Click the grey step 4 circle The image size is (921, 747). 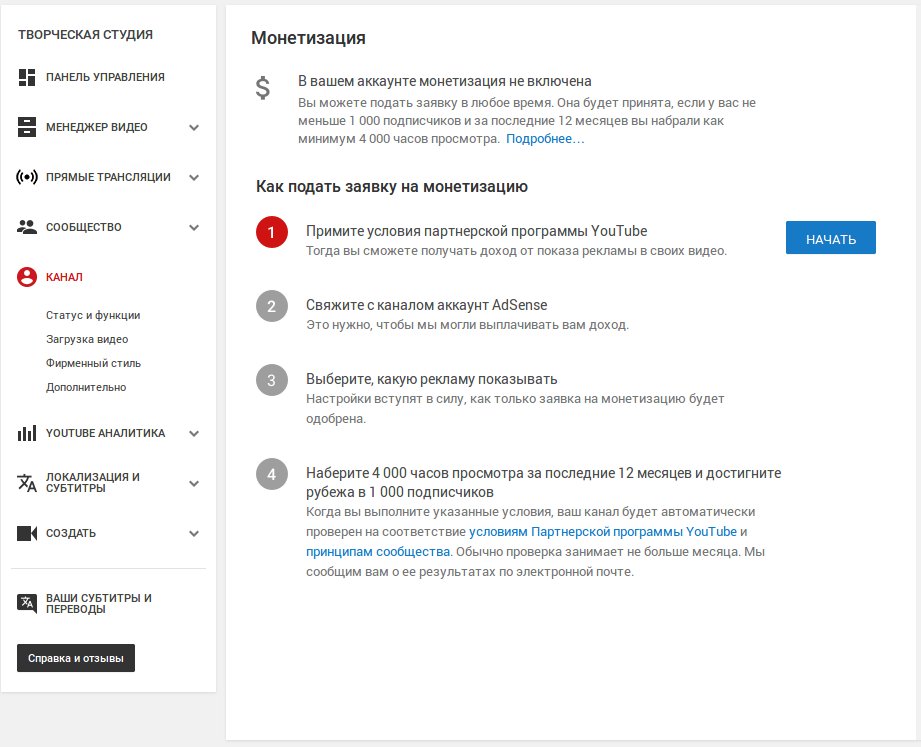(x=271, y=474)
